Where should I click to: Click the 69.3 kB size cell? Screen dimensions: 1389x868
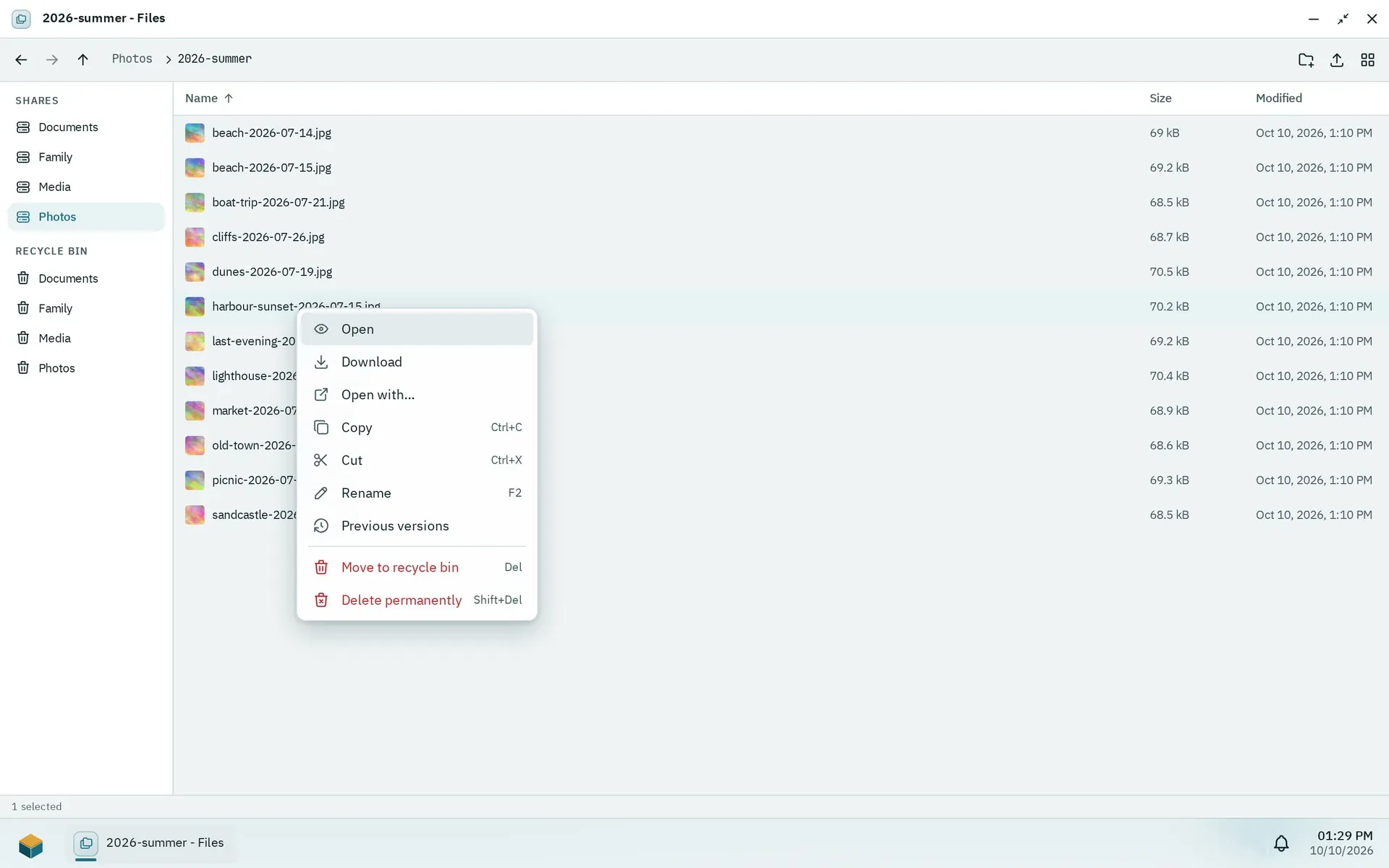(x=1169, y=480)
